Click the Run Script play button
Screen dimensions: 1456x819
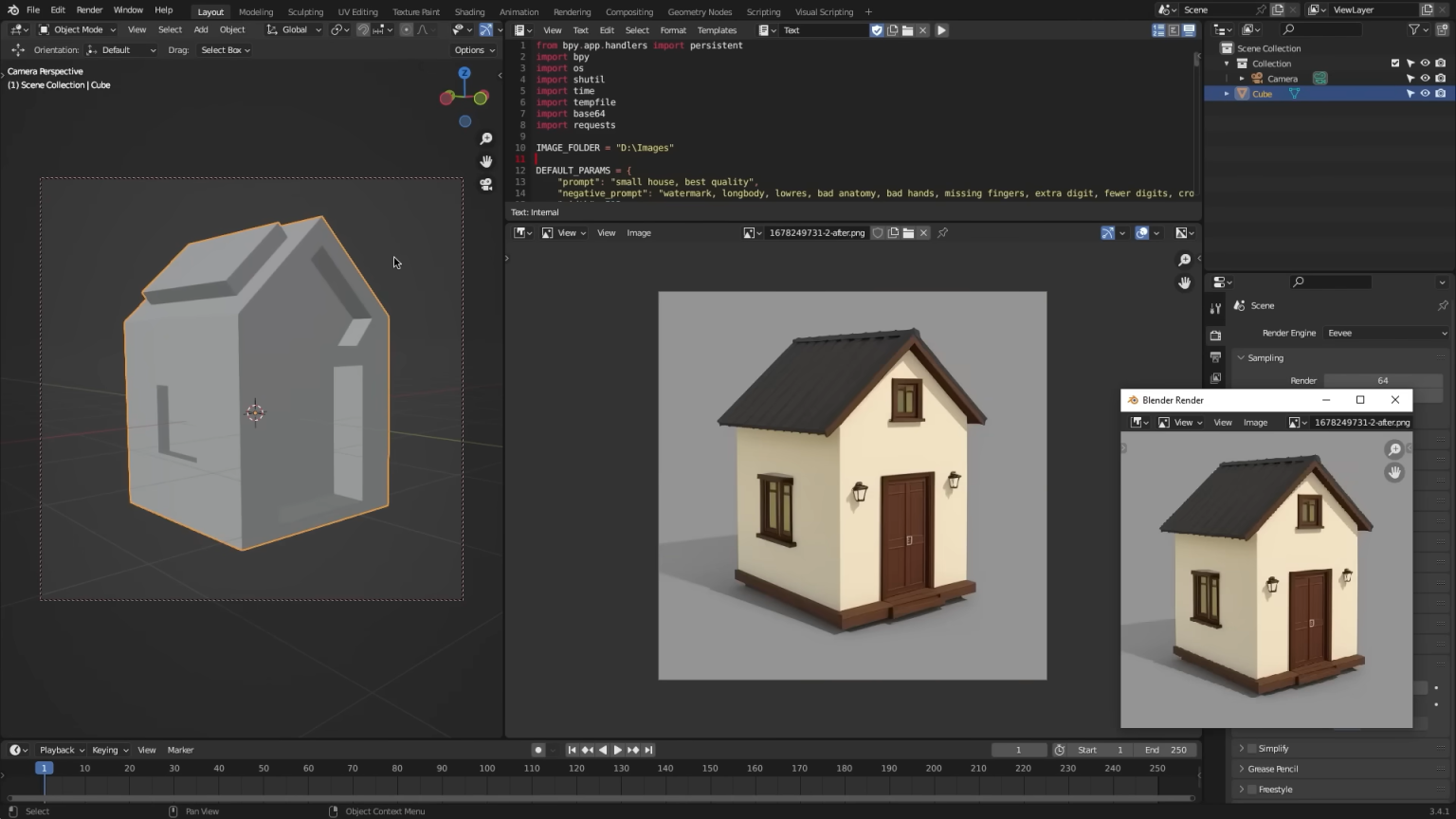click(x=941, y=29)
